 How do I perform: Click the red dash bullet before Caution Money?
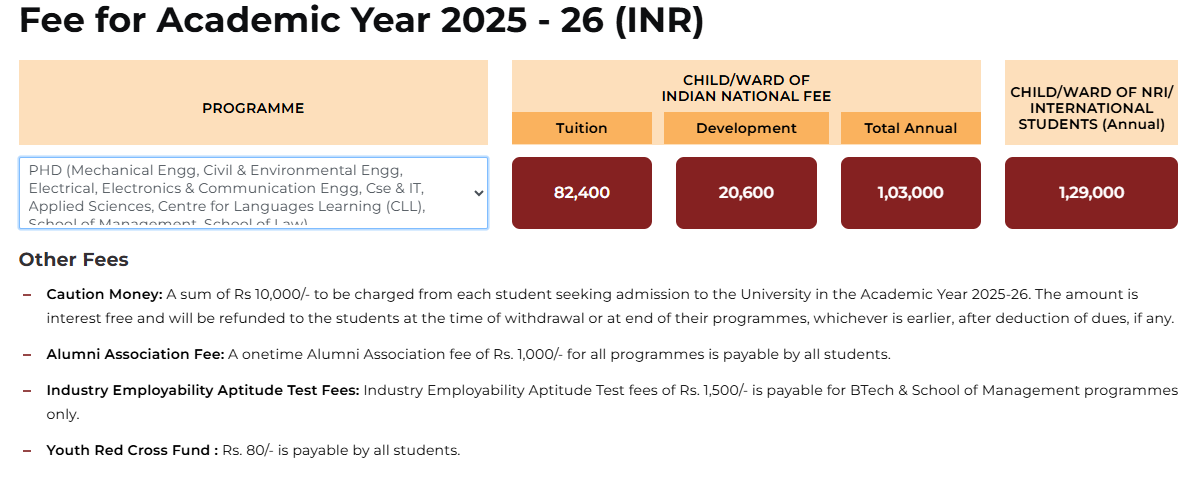click(28, 295)
